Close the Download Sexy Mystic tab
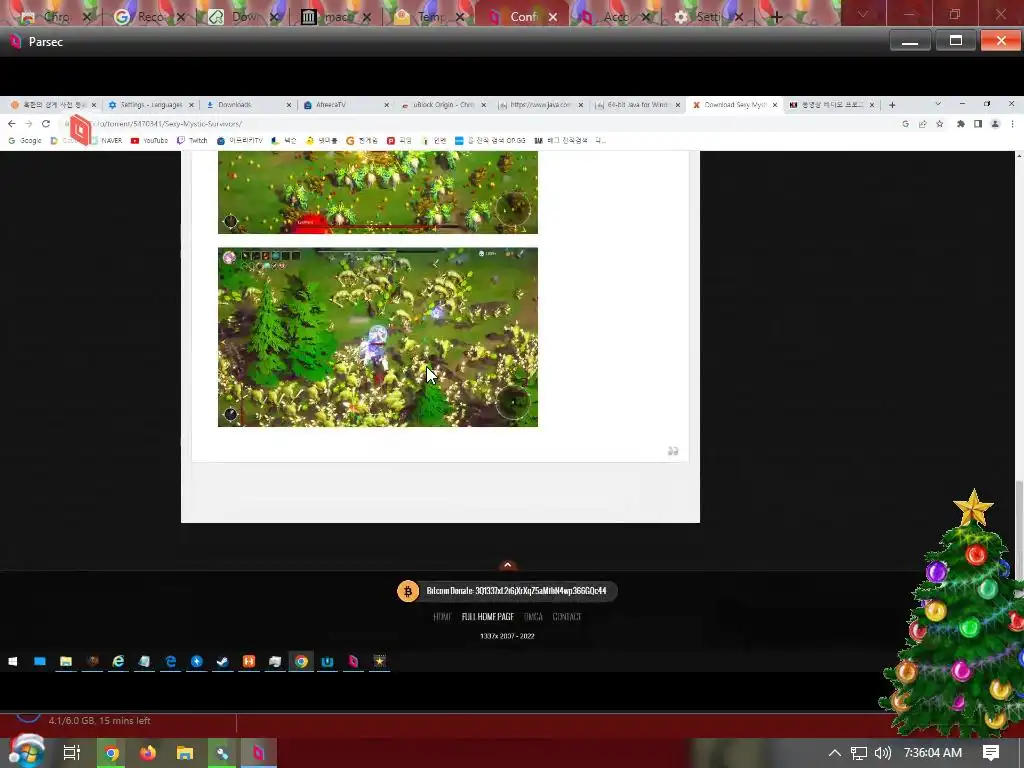The width and height of the screenshot is (1024, 768). point(775,104)
